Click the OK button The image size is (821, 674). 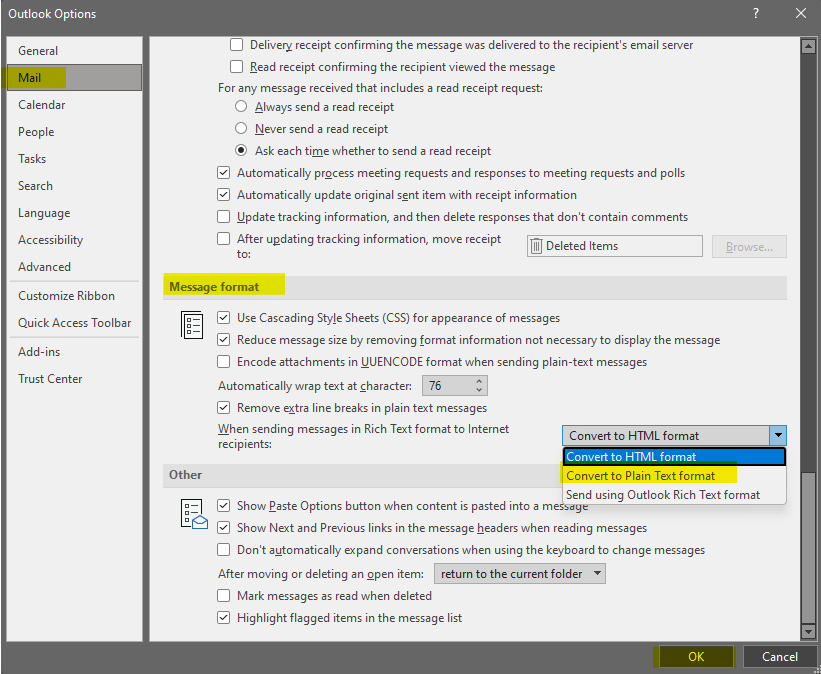696,657
